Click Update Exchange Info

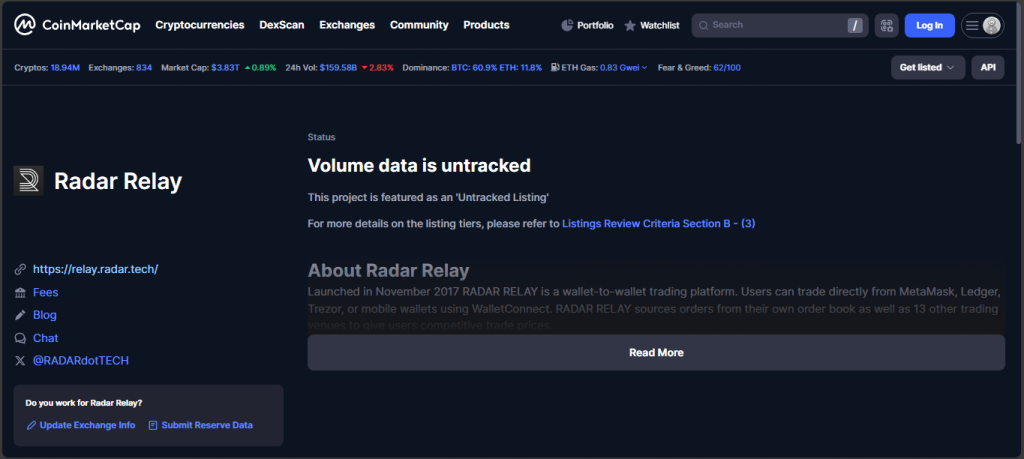tap(81, 425)
